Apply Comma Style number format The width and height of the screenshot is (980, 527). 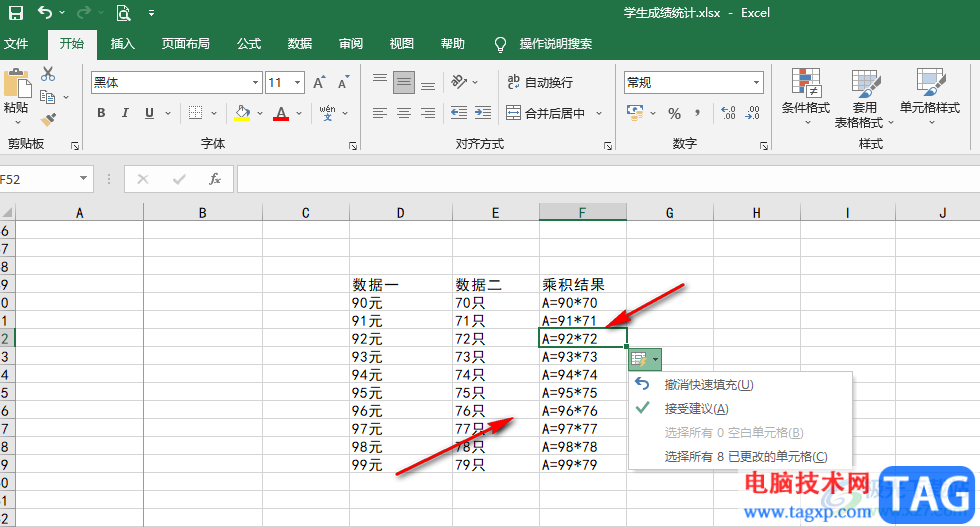point(698,113)
